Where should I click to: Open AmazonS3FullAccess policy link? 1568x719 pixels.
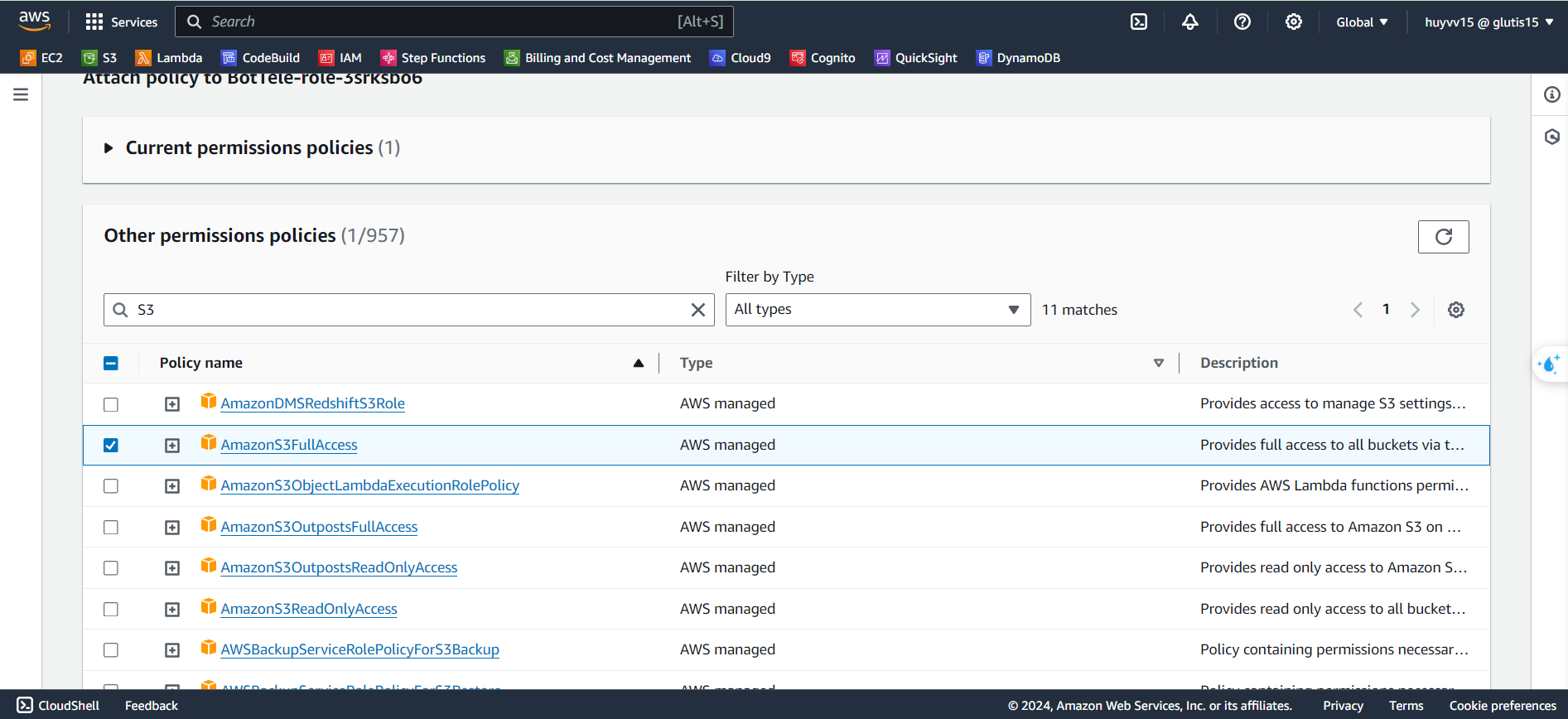pos(289,445)
